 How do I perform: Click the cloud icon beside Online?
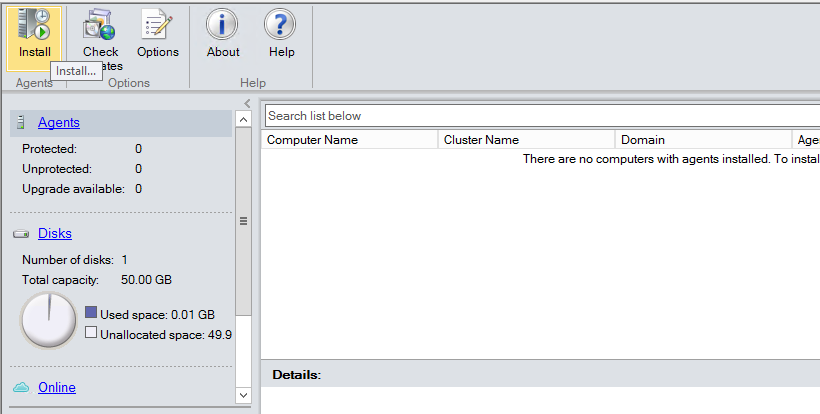click(x=21, y=387)
